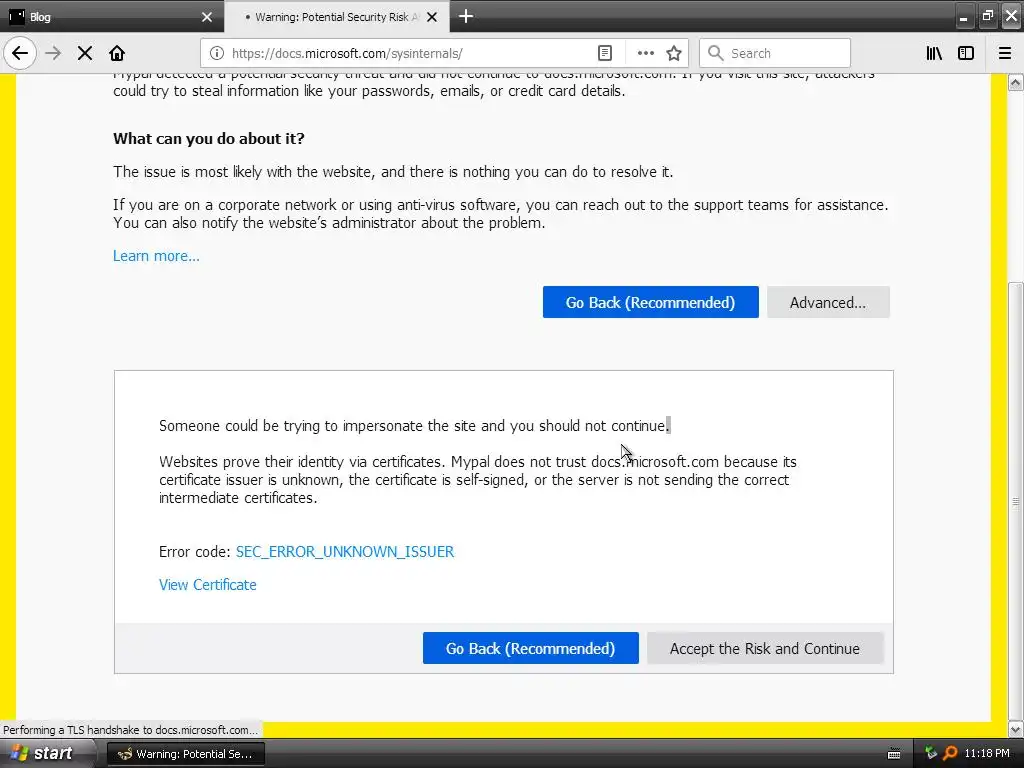Minimize the browser window
The image size is (1024, 768).
[x=963, y=17]
